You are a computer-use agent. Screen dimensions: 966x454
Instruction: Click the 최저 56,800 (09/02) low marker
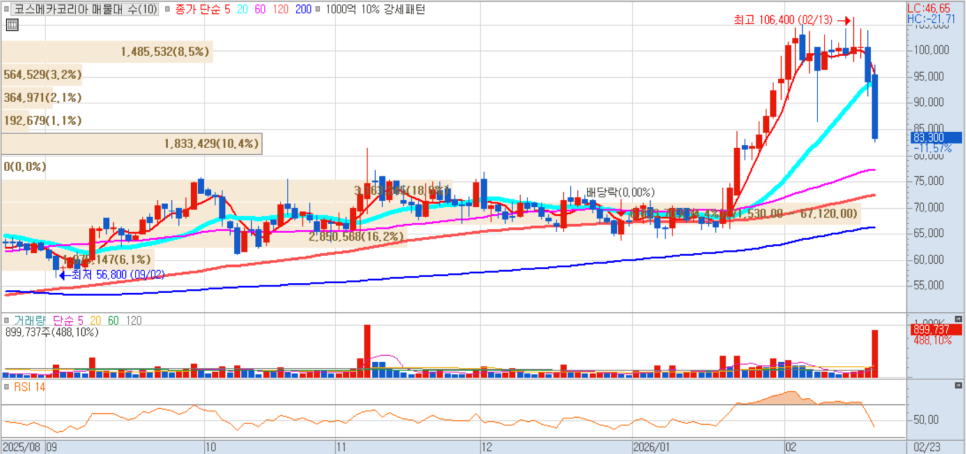tap(111, 275)
